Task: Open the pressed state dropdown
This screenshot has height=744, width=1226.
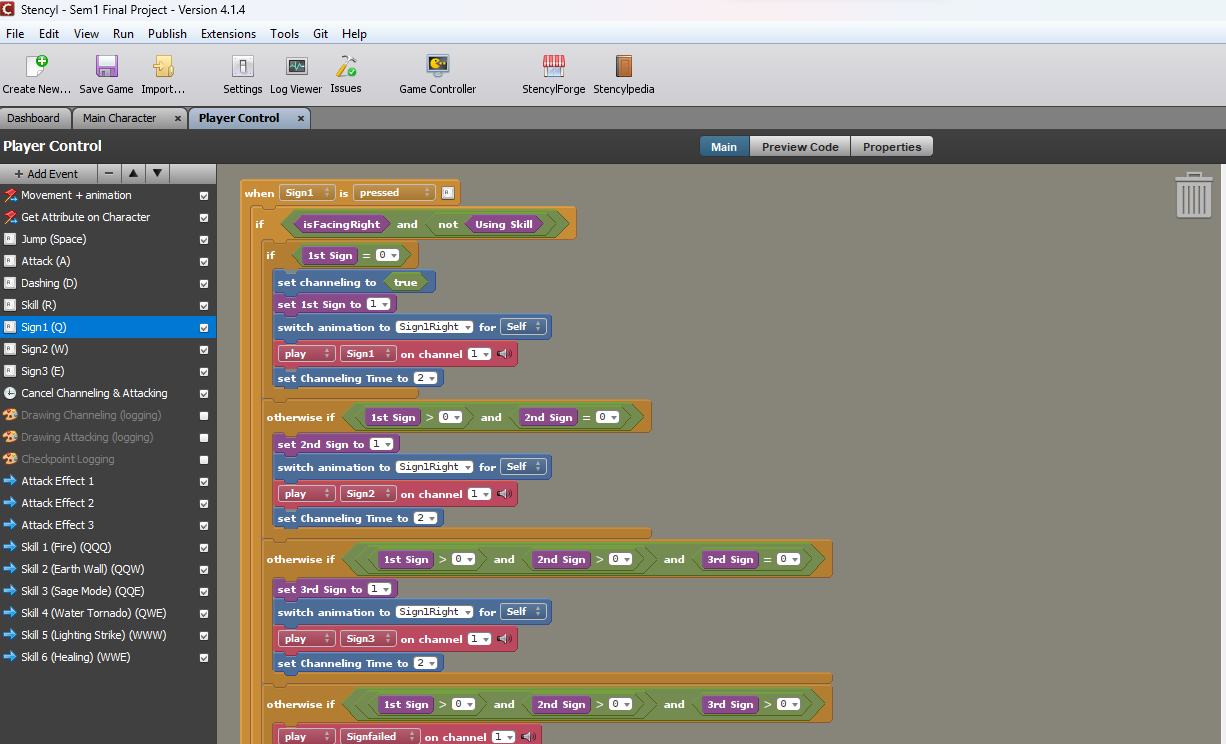Action: point(393,193)
